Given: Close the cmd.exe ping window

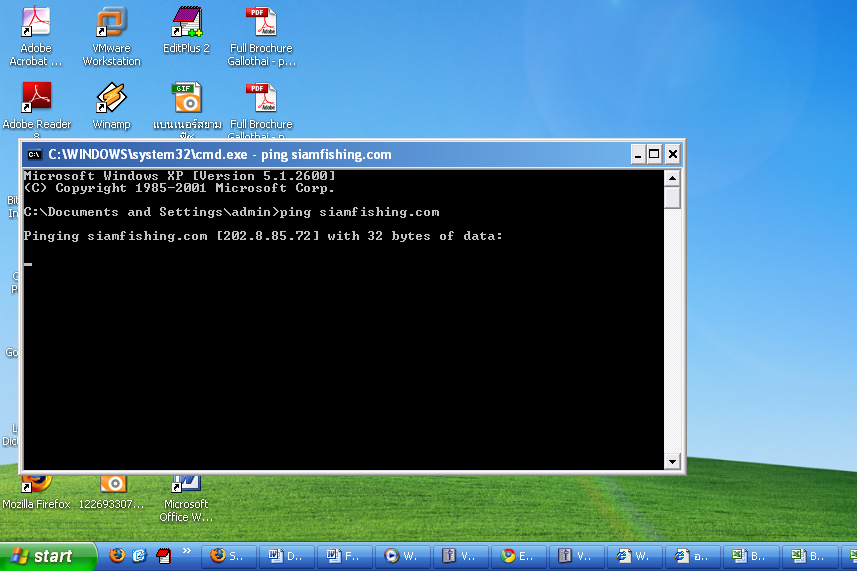Looking at the screenshot, I should tap(673, 155).
